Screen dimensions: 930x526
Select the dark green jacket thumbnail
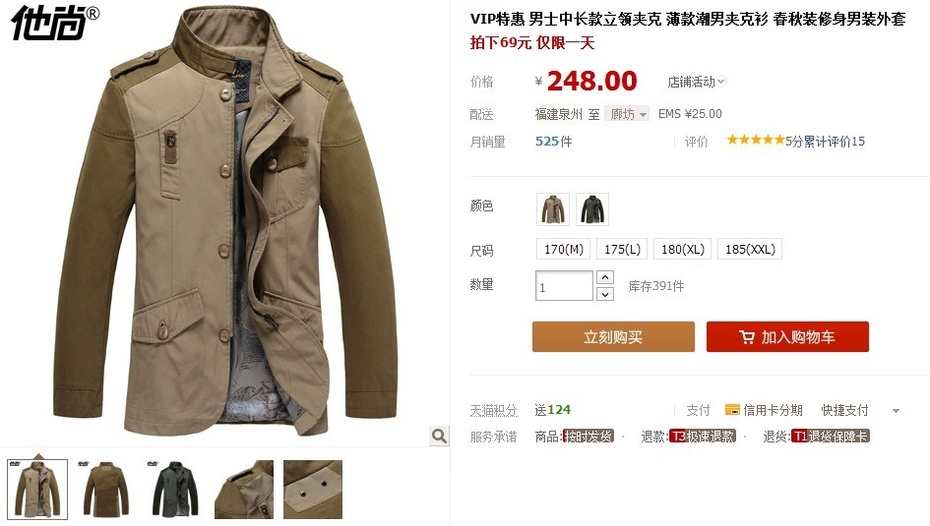pyautogui.click(x=172, y=489)
